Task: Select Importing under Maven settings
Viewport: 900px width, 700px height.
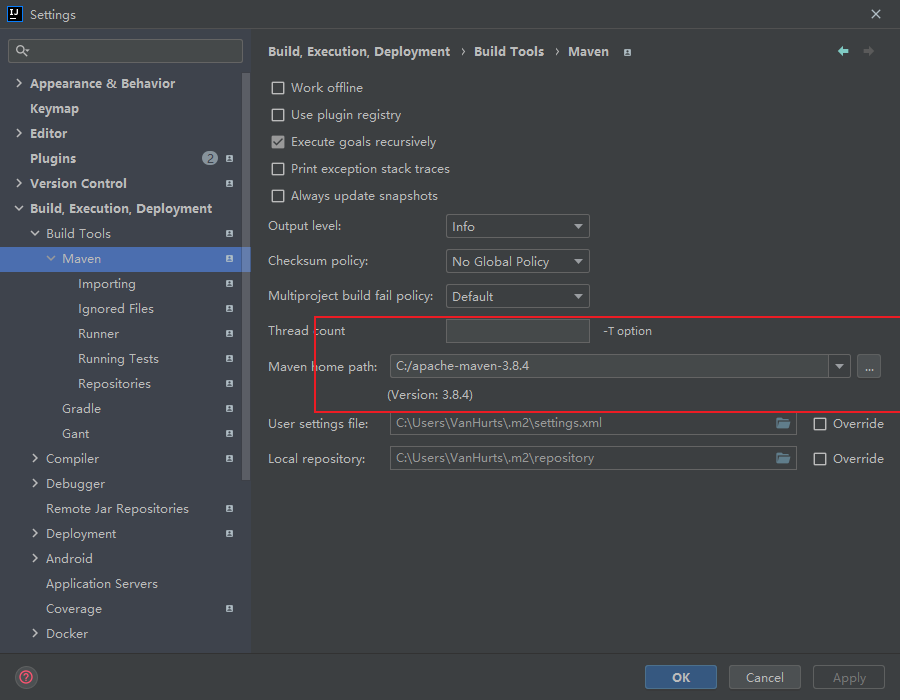Action: pyautogui.click(x=106, y=284)
